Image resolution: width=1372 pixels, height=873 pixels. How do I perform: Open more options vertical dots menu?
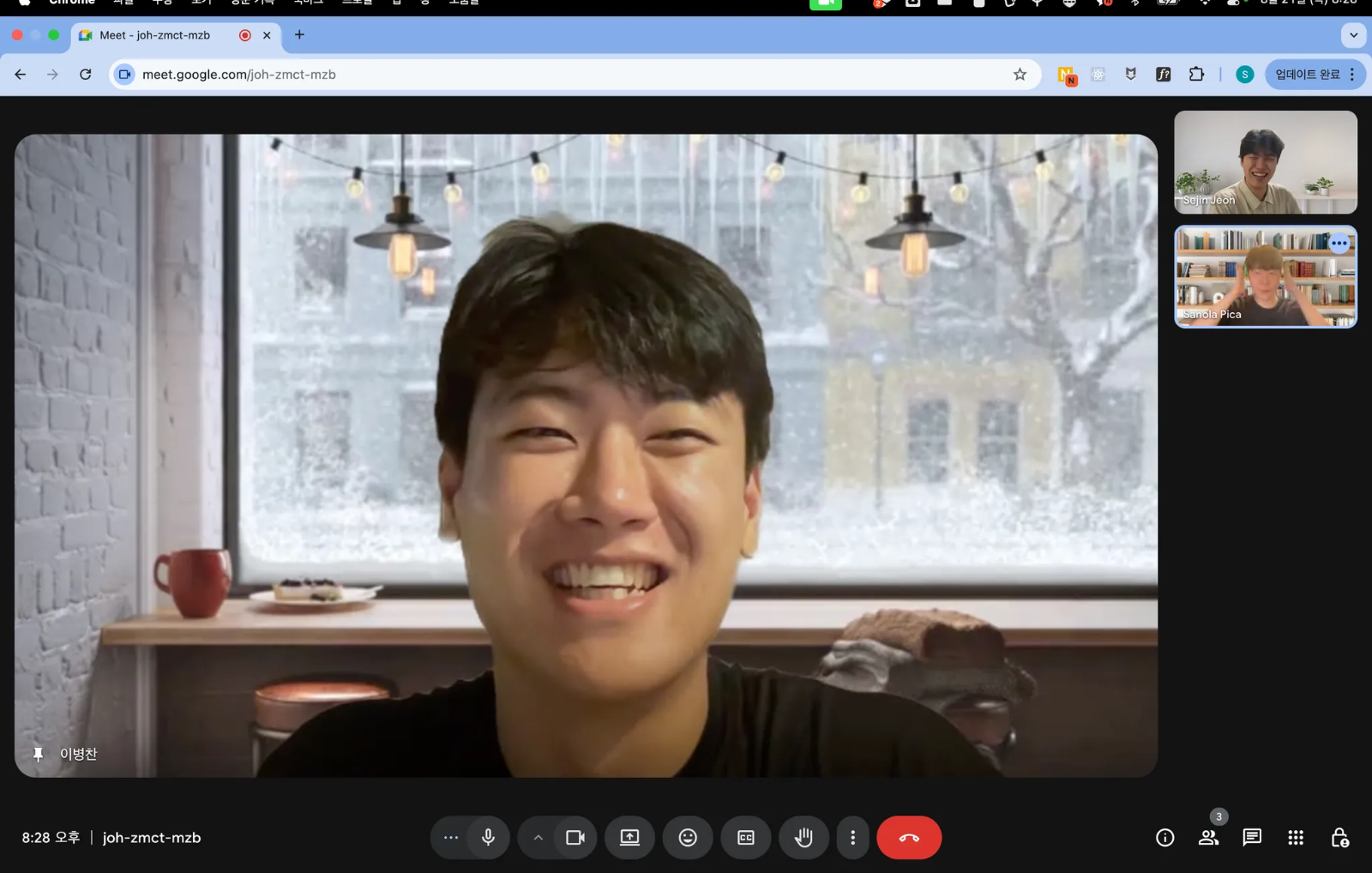(852, 837)
